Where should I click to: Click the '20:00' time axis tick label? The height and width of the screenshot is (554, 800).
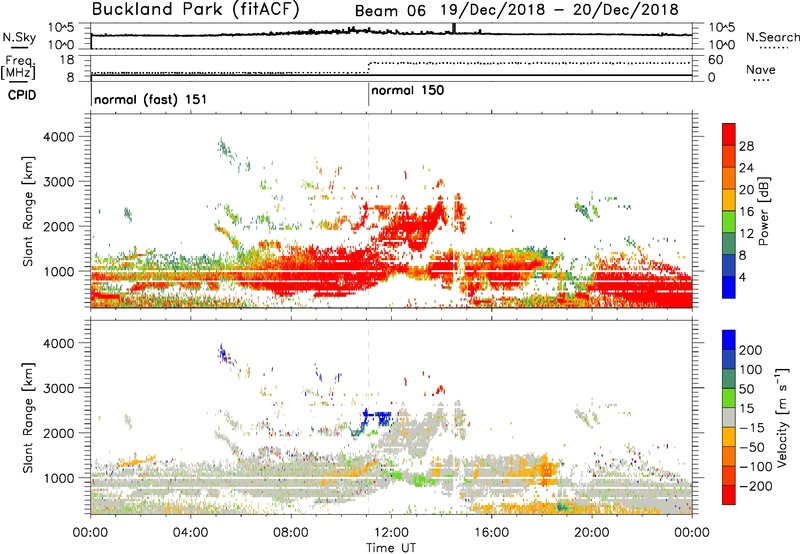point(592,533)
